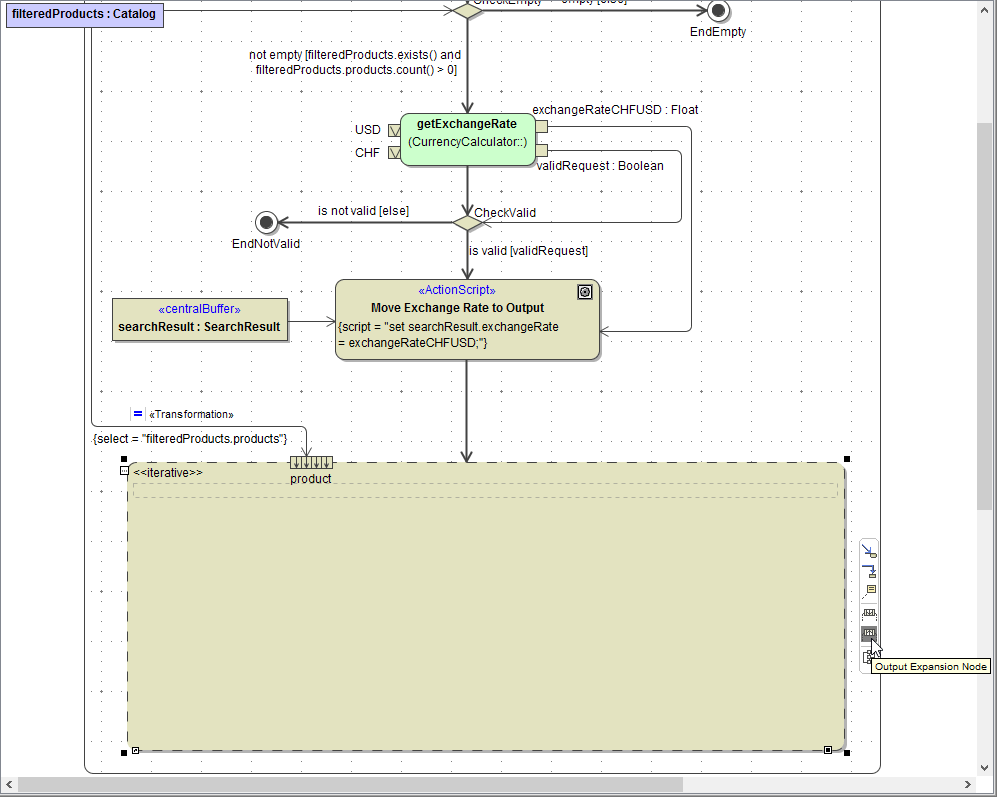This screenshot has width=997, height=797.
Task: Select the output pin tool in the floating toolbar
Action: [868, 571]
